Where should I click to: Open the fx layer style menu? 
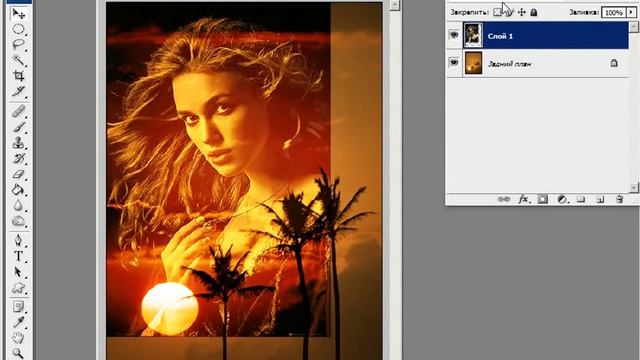(x=523, y=199)
